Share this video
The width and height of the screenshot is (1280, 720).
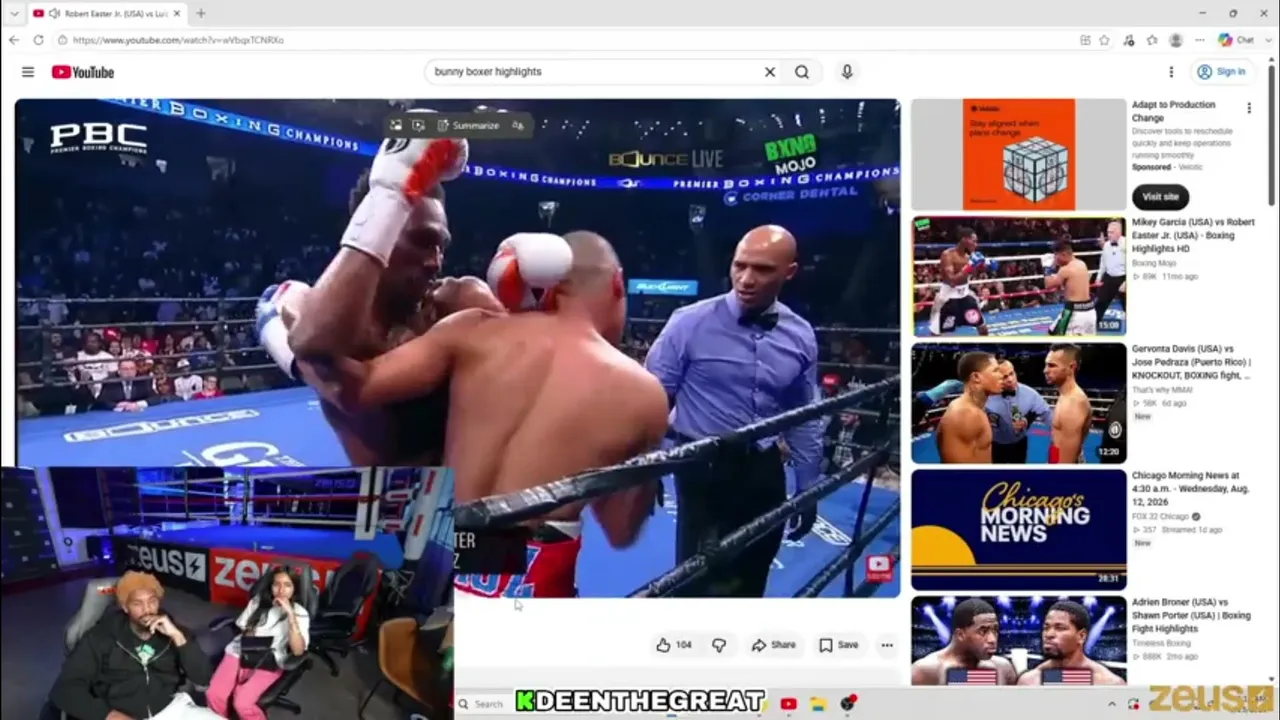pyautogui.click(x=774, y=645)
